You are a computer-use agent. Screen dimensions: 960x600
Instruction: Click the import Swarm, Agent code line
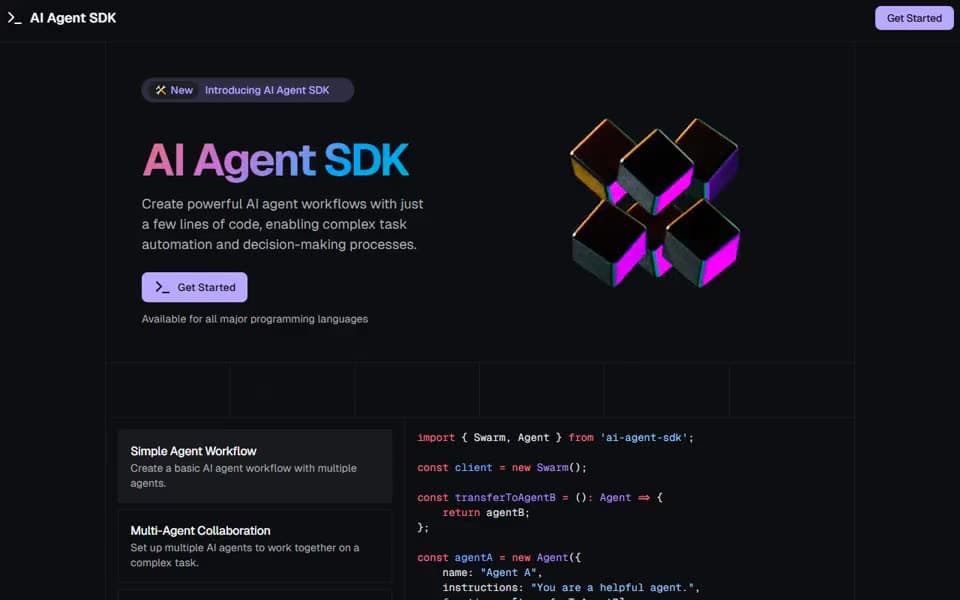click(555, 438)
